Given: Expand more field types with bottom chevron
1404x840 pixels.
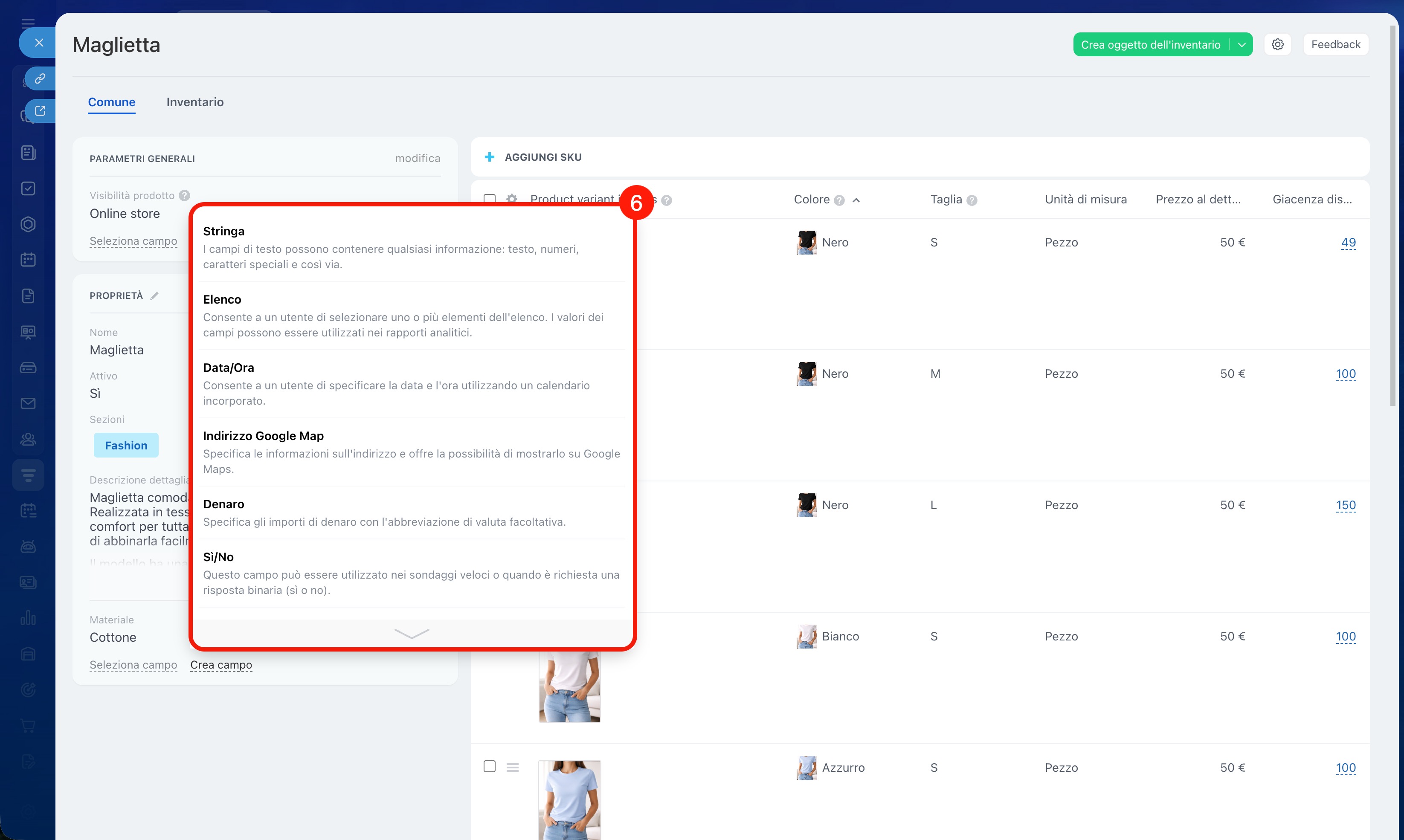Looking at the screenshot, I should [x=412, y=633].
